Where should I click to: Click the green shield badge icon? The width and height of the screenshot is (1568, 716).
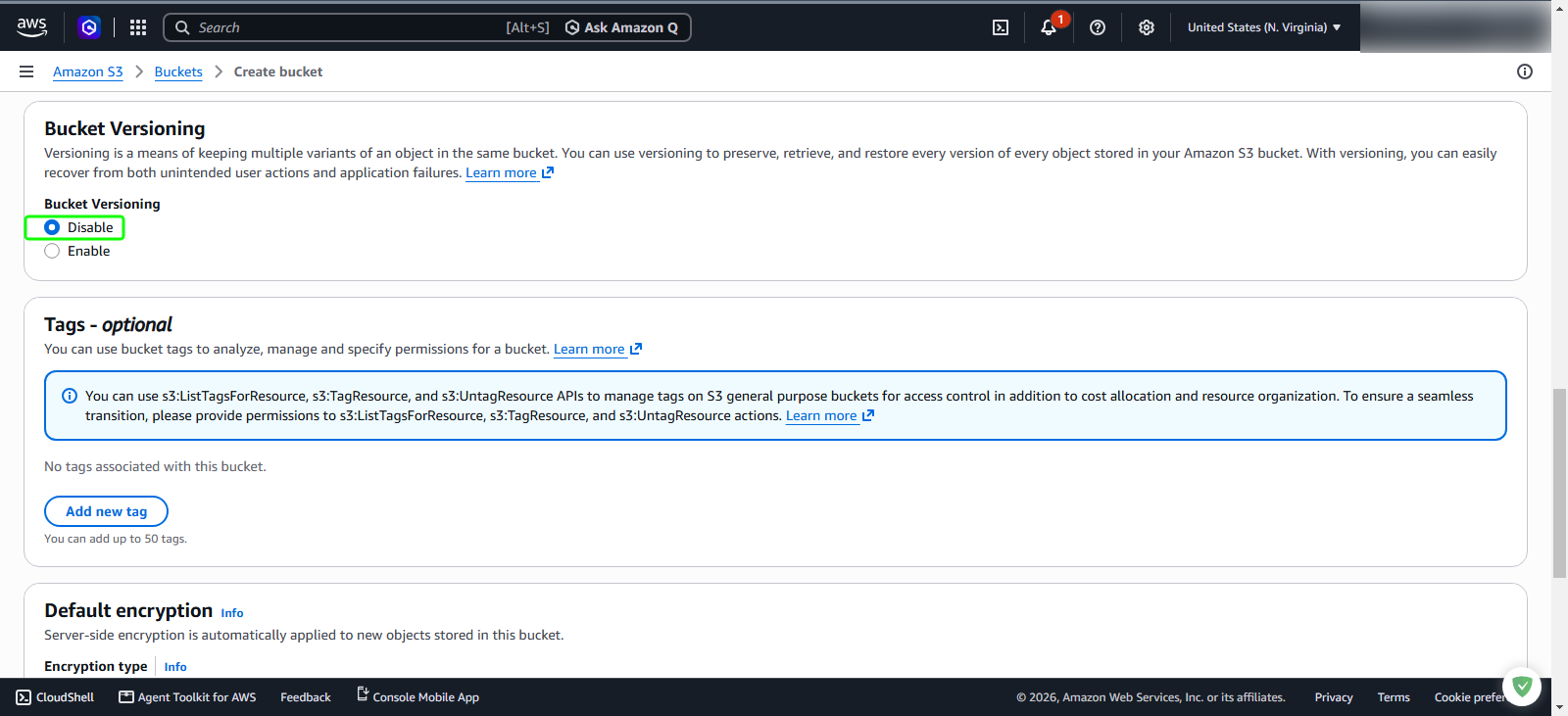[x=1522, y=687]
